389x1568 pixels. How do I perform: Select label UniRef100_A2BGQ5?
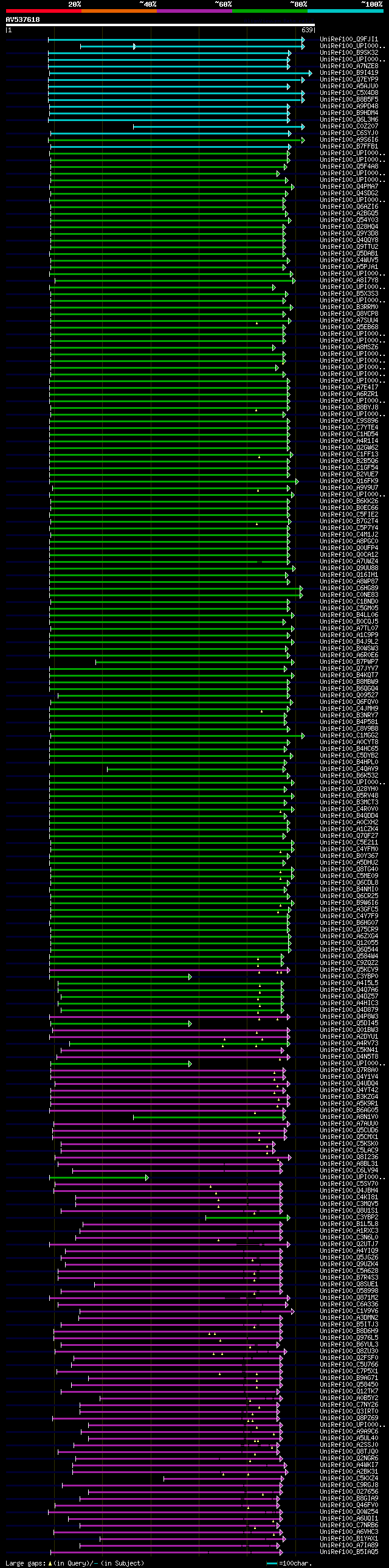[349, 214]
